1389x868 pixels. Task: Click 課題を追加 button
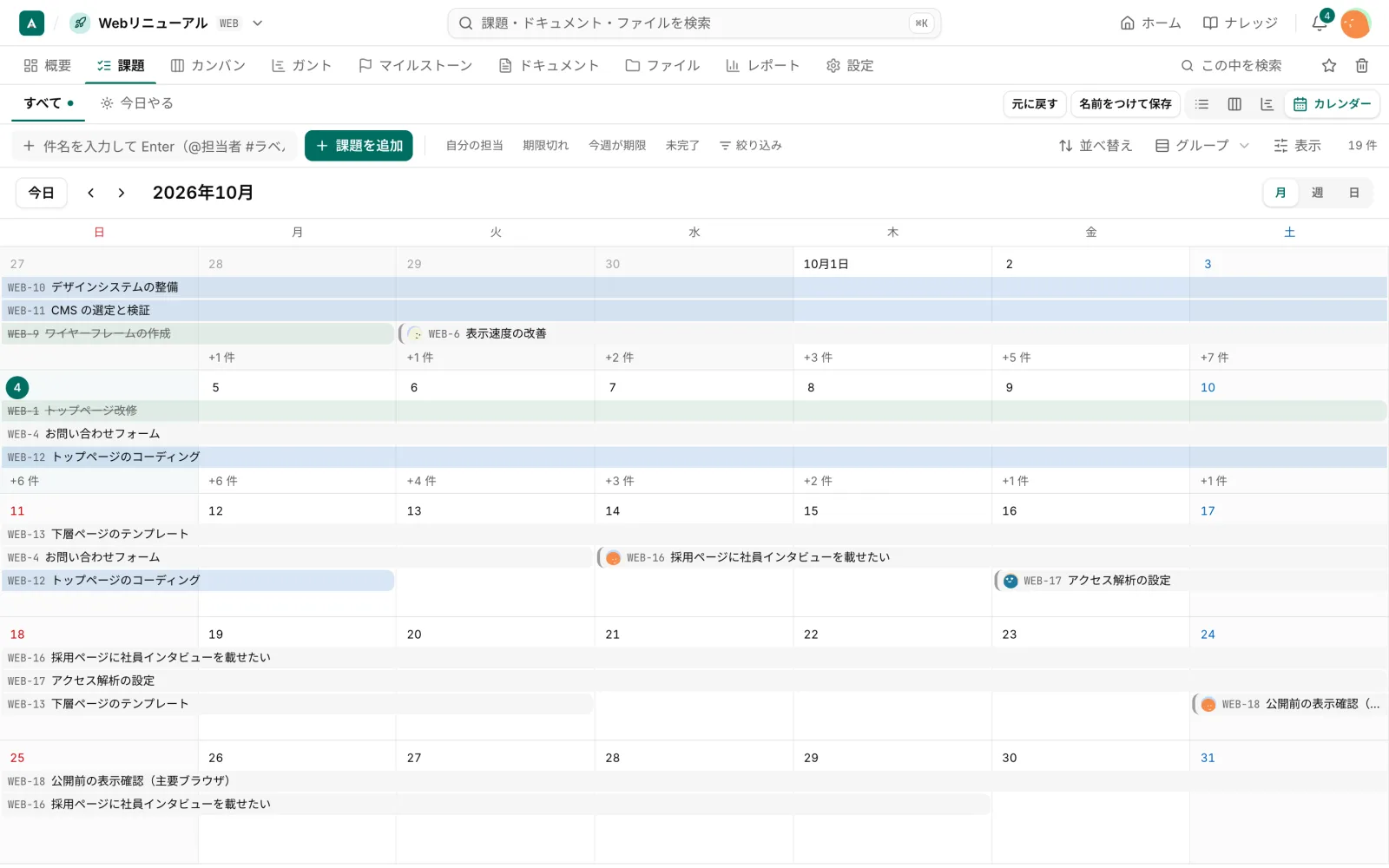click(359, 146)
